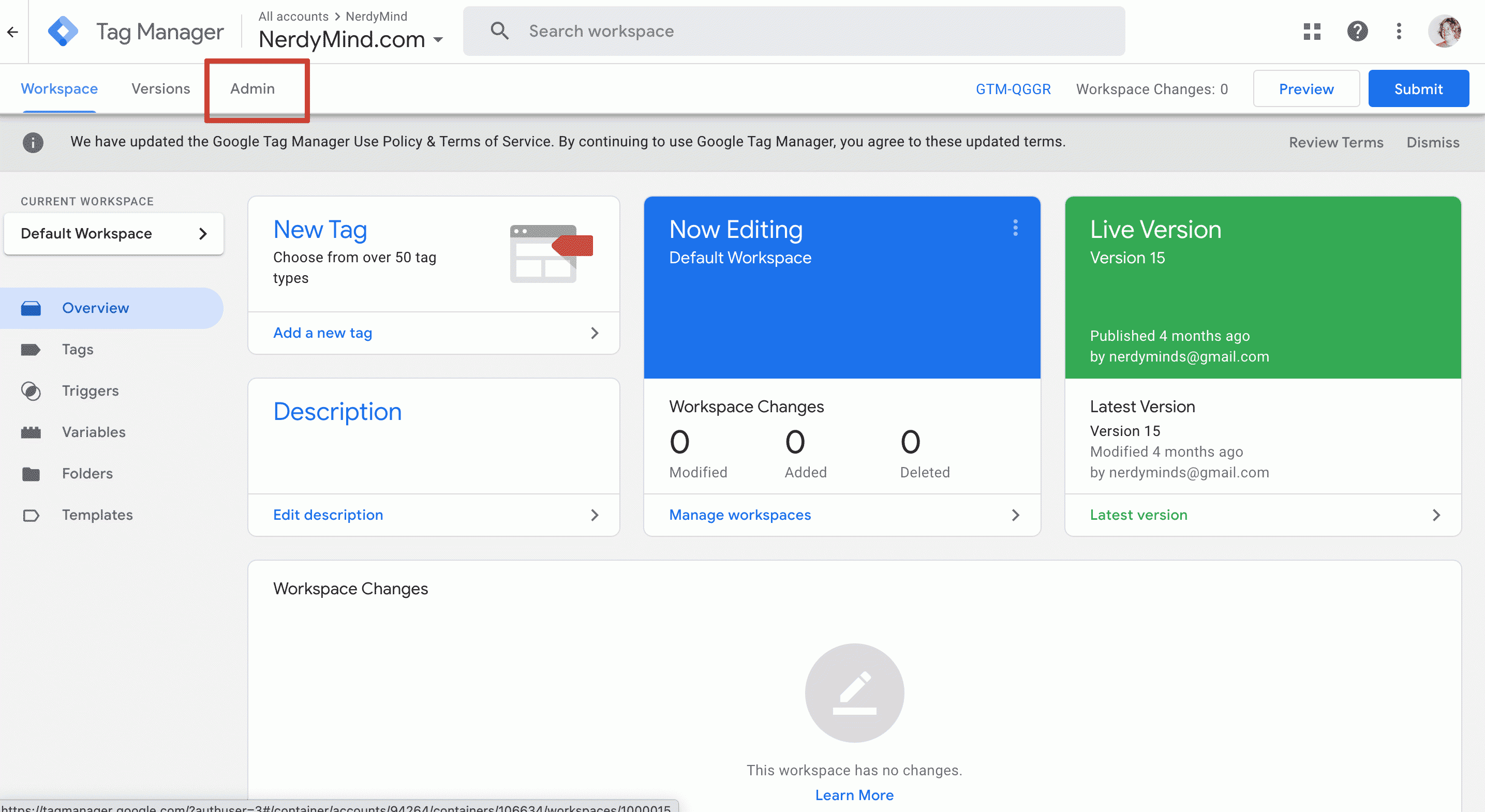
Task: Switch to the Versions tab
Action: point(160,88)
